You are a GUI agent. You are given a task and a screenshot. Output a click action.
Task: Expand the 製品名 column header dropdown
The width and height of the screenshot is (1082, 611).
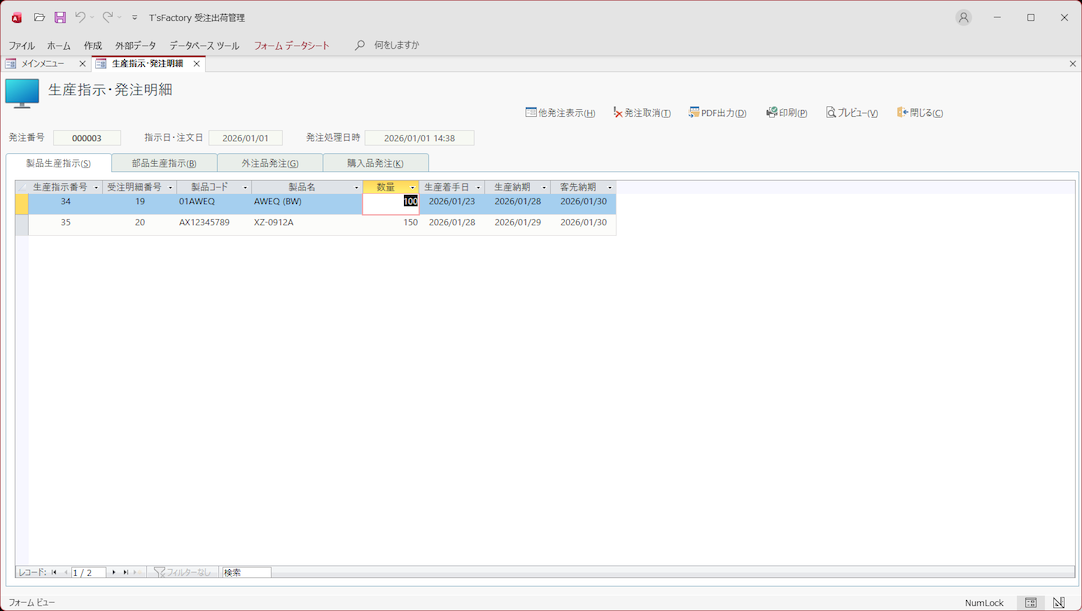point(356,188)
